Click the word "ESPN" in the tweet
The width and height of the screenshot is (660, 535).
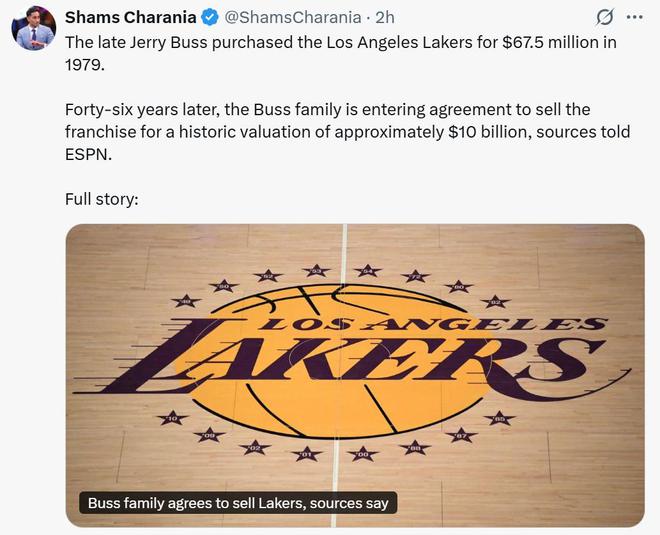point(85,157)
